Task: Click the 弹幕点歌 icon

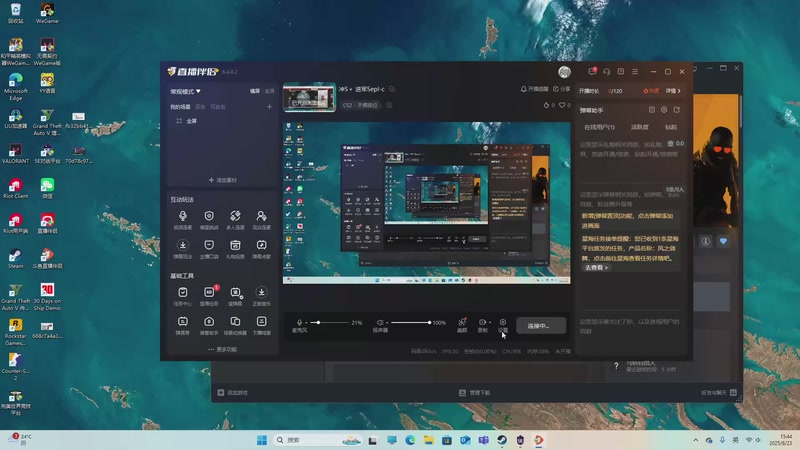Action: (261, 245)
